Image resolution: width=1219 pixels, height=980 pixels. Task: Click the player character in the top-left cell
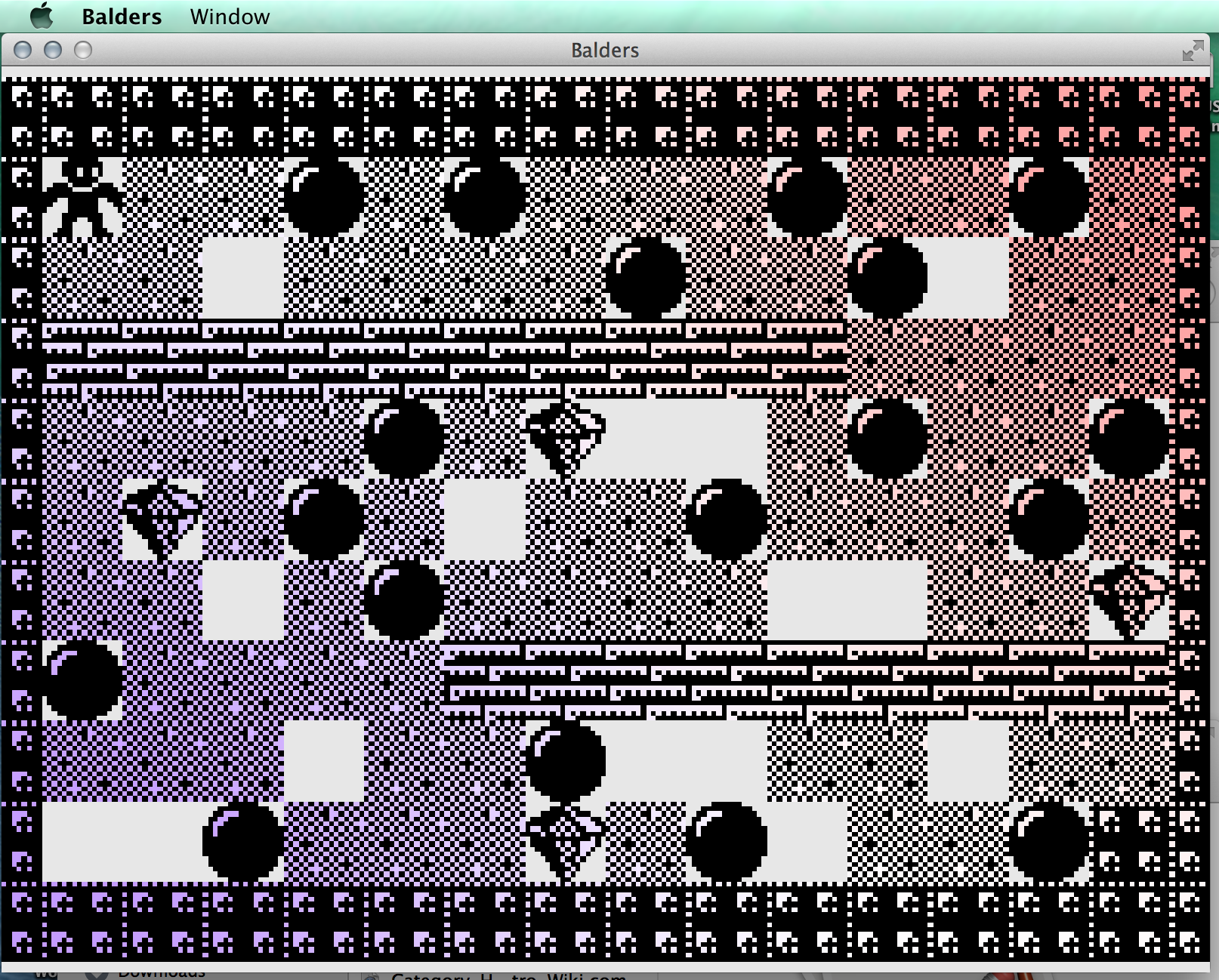(82, 198)
